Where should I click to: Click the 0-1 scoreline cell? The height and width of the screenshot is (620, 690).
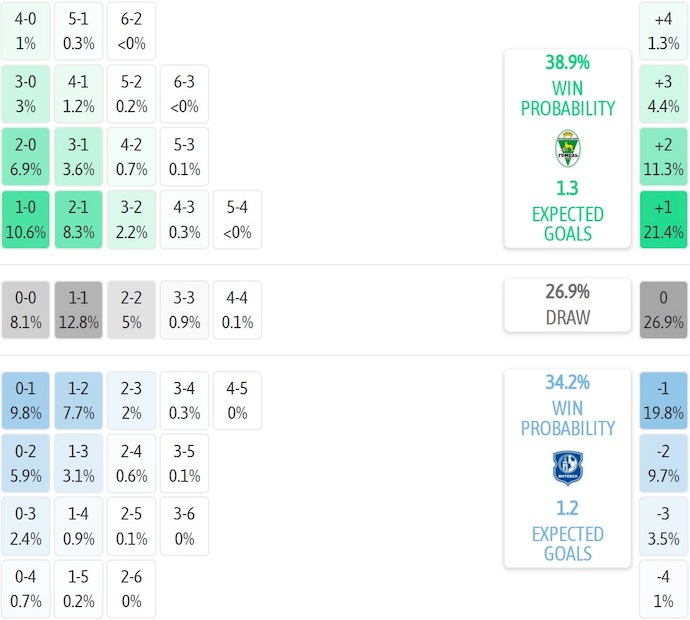point(25,400)
